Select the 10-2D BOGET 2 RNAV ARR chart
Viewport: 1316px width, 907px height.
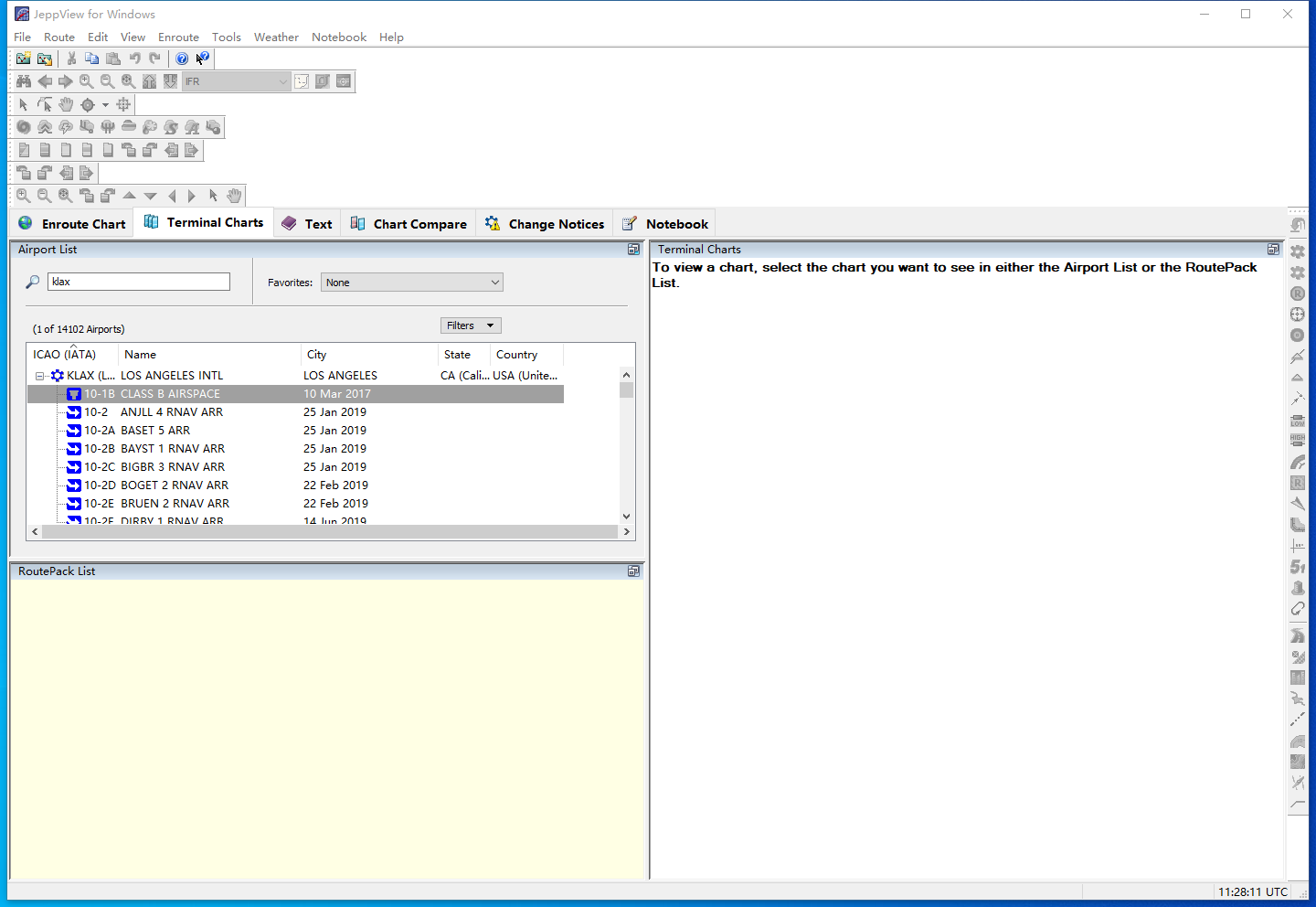[295, 486]
